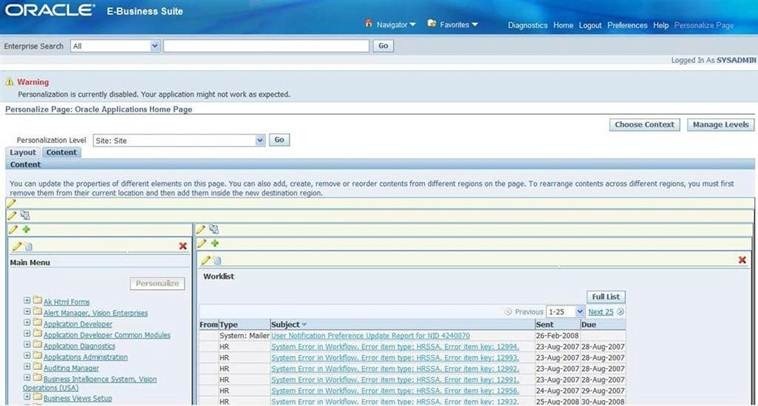Click pencil beside green plus in left column

coord(13,230)
